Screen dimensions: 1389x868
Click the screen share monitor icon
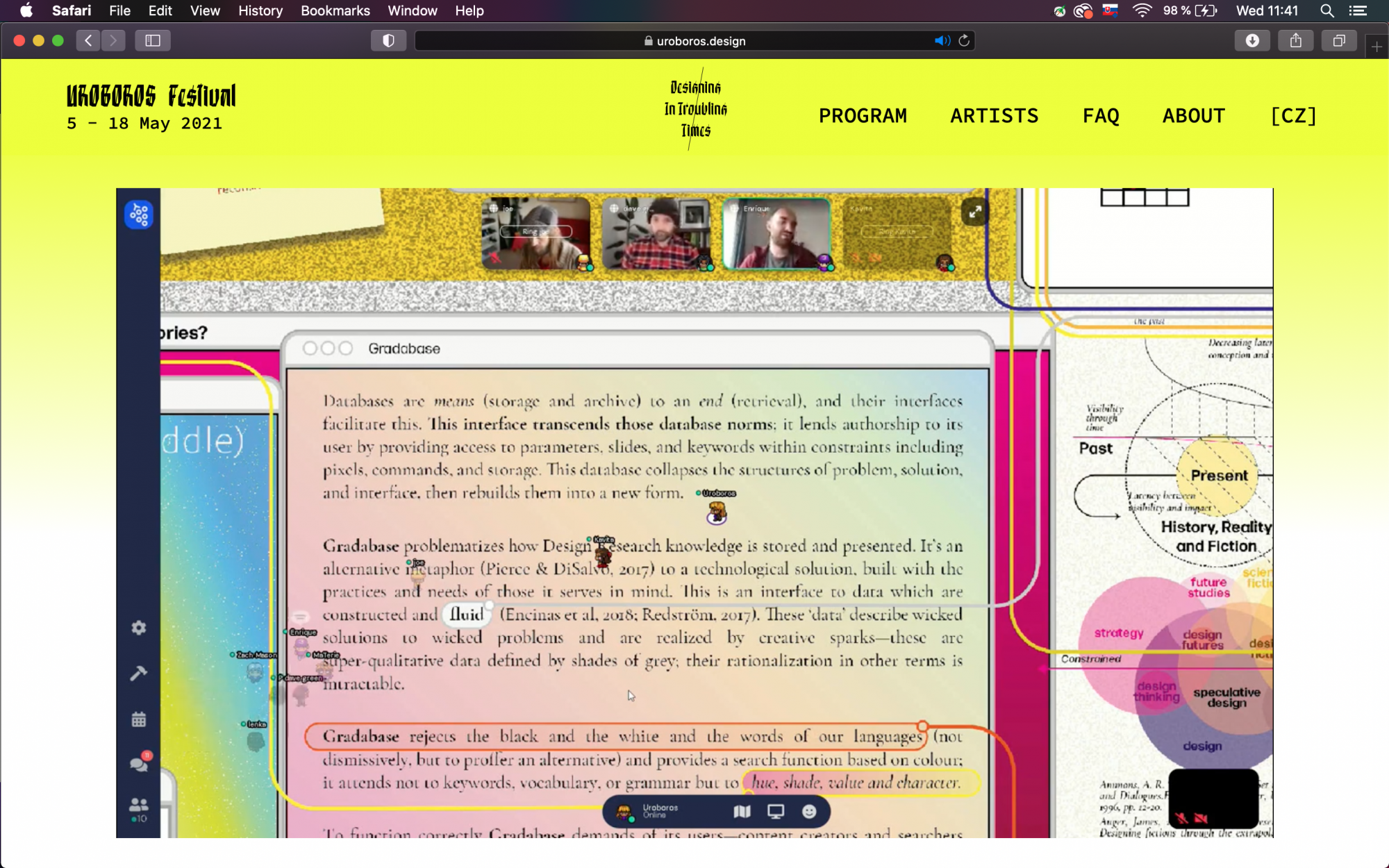[x=776, y=811]
